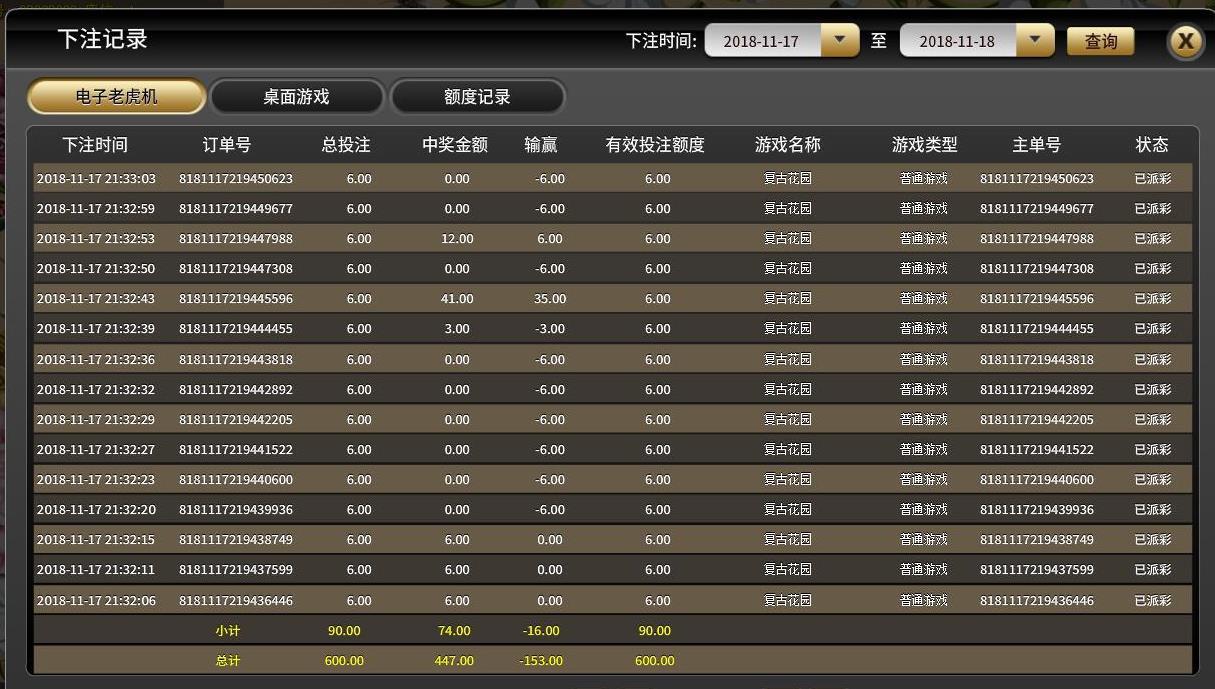Select timestamp 2018-11-17 21:32:11
The height and width of the screenshot is (689, 1215).
click(96, 570)
